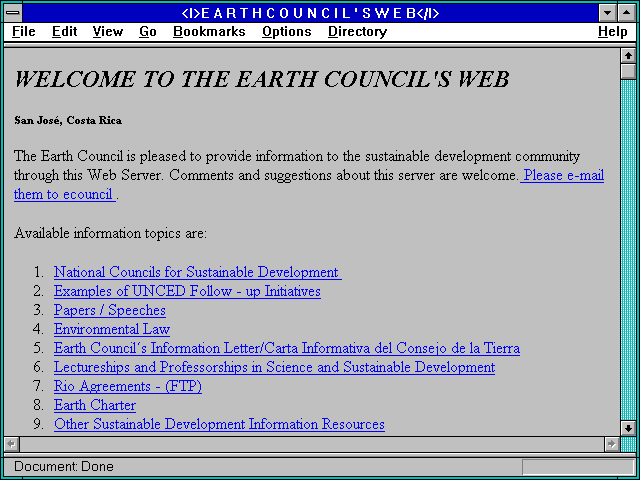The image size is (640, 480).
Task: Click the vertical scrollbar track below the thumb
Action: pos(628,249)
